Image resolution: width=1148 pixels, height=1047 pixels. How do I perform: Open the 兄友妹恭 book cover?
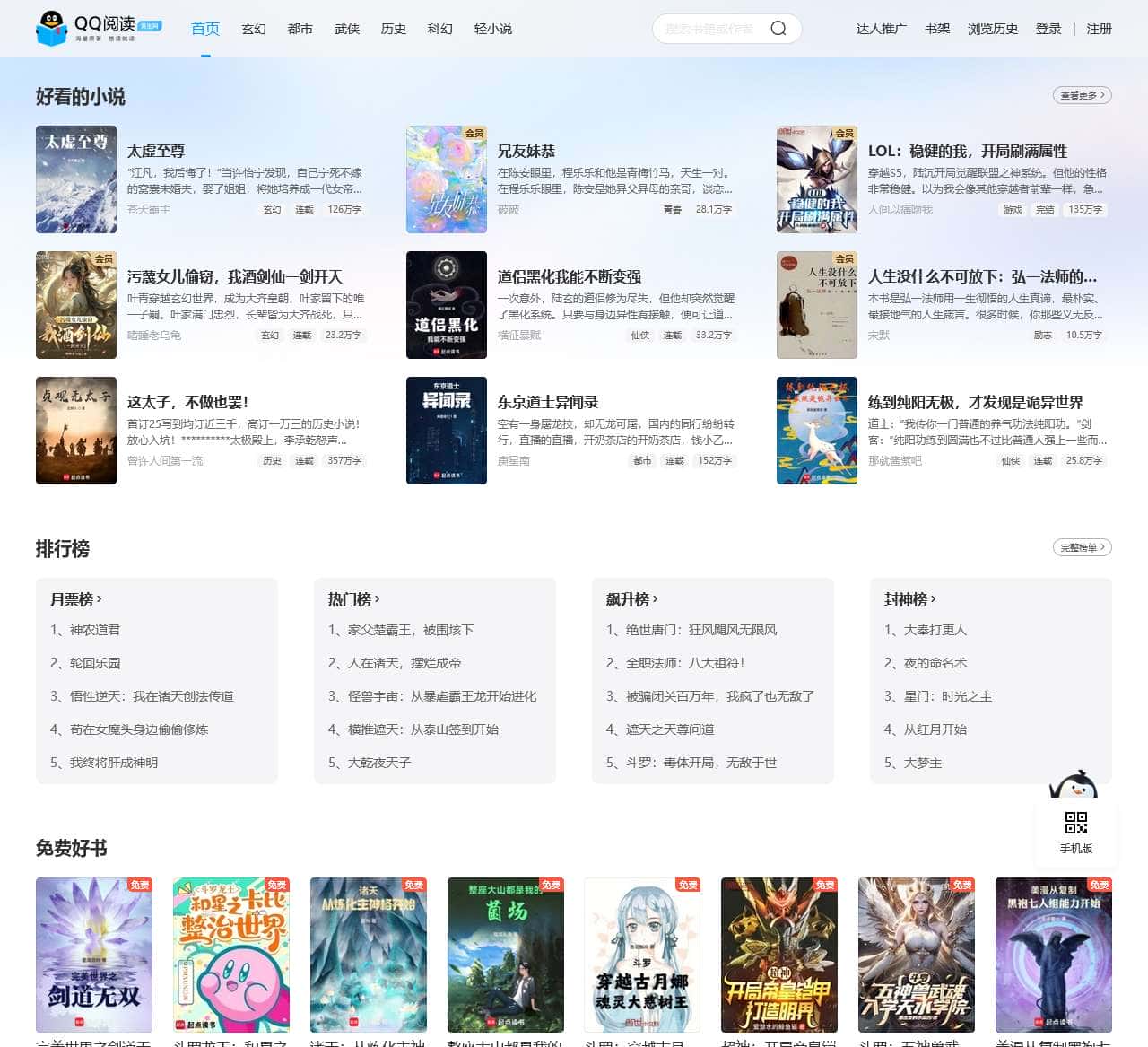coord(447,179)
